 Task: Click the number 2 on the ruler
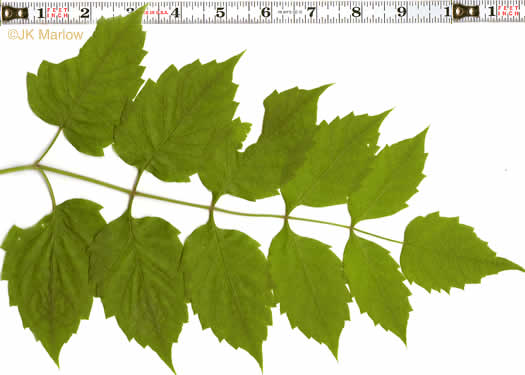coord(85,13)
